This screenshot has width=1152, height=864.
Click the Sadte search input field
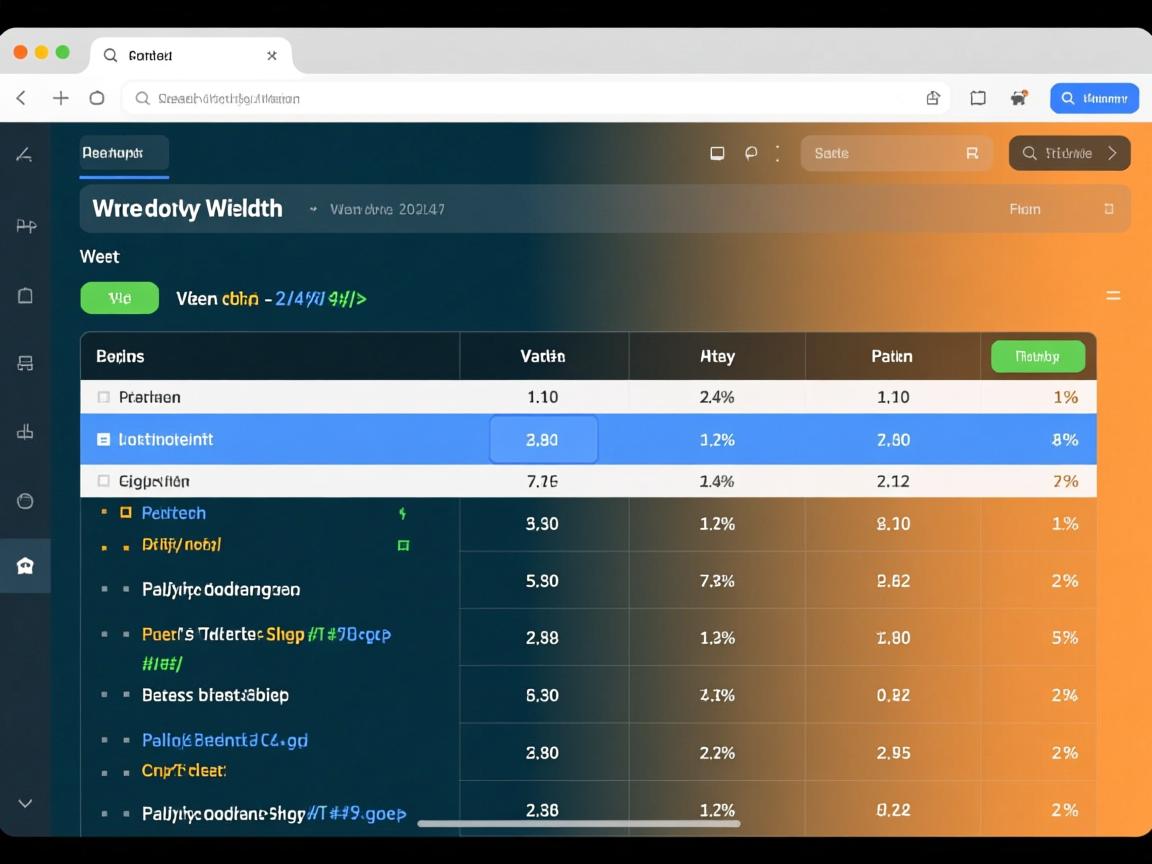[x=880, y=153]
